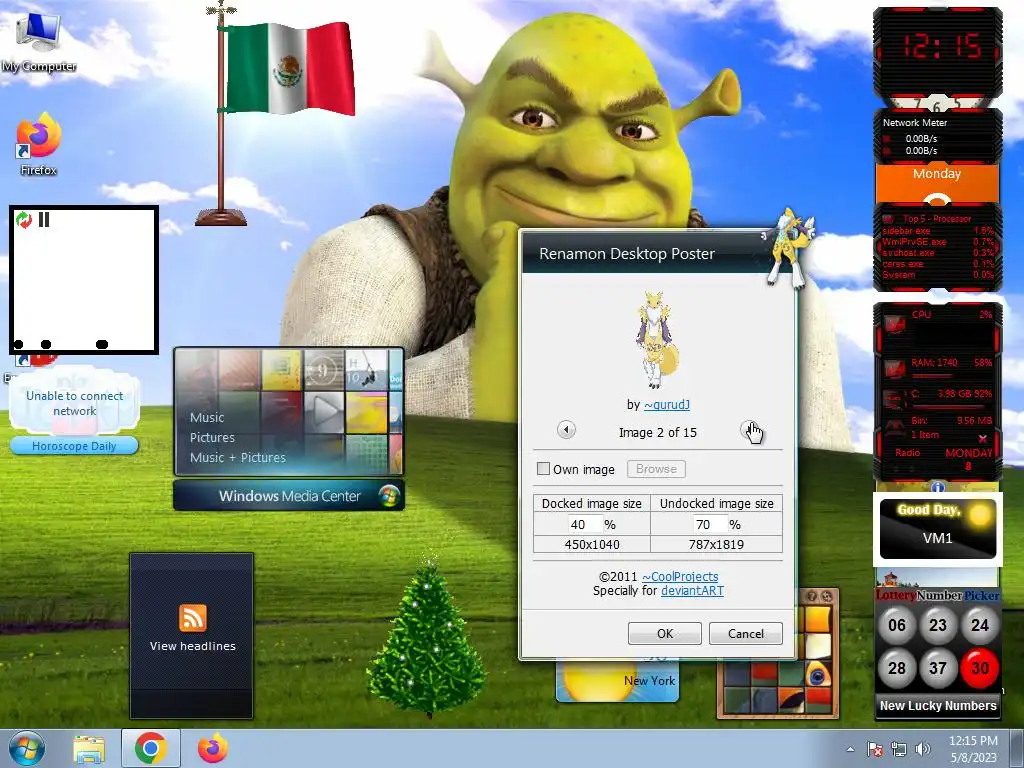Click the Docked image size percent field
Image resolution: width=1024 pixels, height=768 pixels.
click(585, 524)
